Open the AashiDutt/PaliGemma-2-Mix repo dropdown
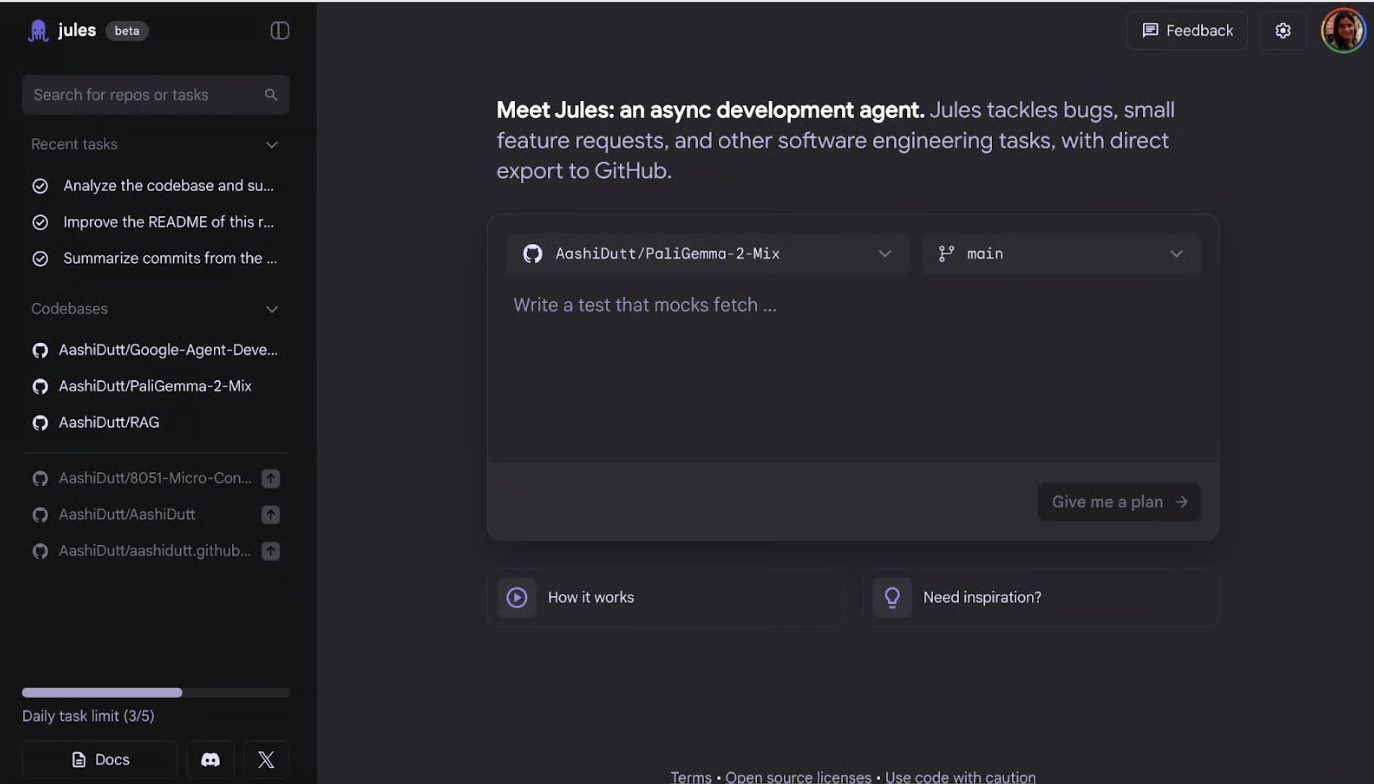The height and width of the screenshot is (784, 1374). click(708, 254)
